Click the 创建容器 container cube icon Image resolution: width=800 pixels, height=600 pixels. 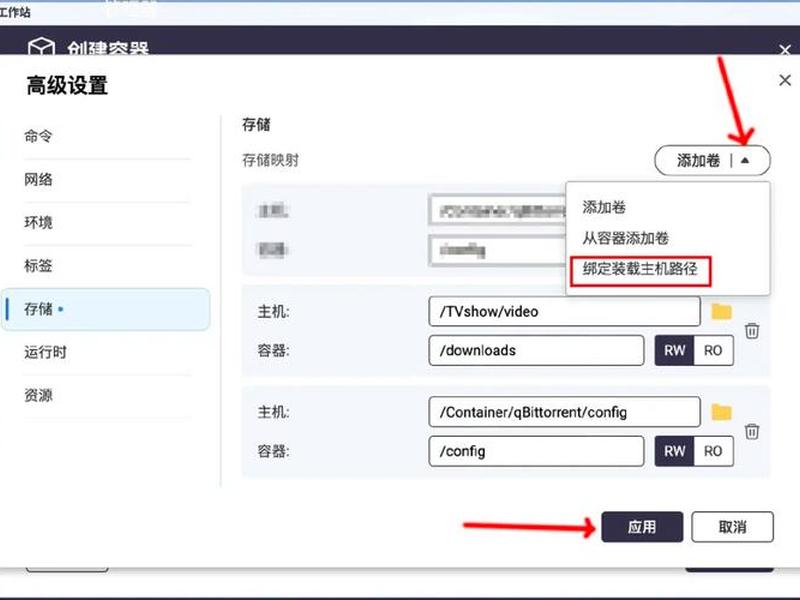(x=41, y=46)
